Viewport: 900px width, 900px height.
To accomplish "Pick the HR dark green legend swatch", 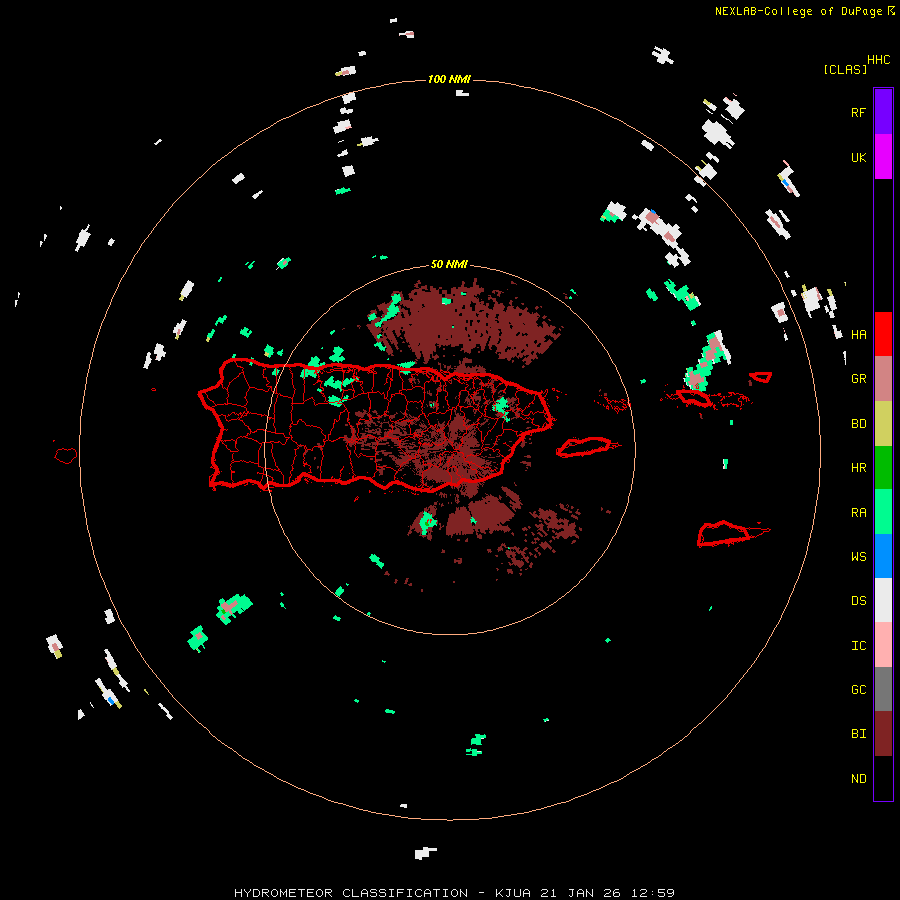I will click(x=883, y=468).
